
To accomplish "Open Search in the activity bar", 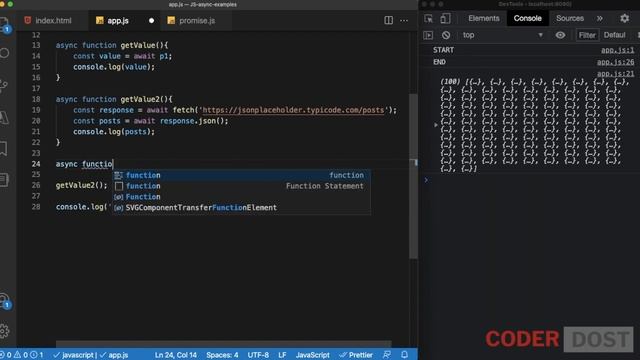I will [x=4, y=53].
